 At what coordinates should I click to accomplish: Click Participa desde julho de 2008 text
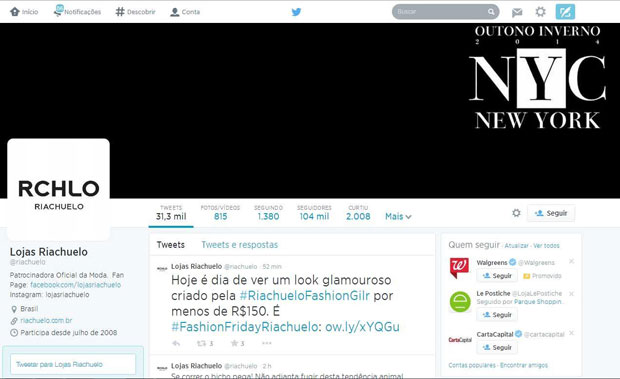coord(69,333)
